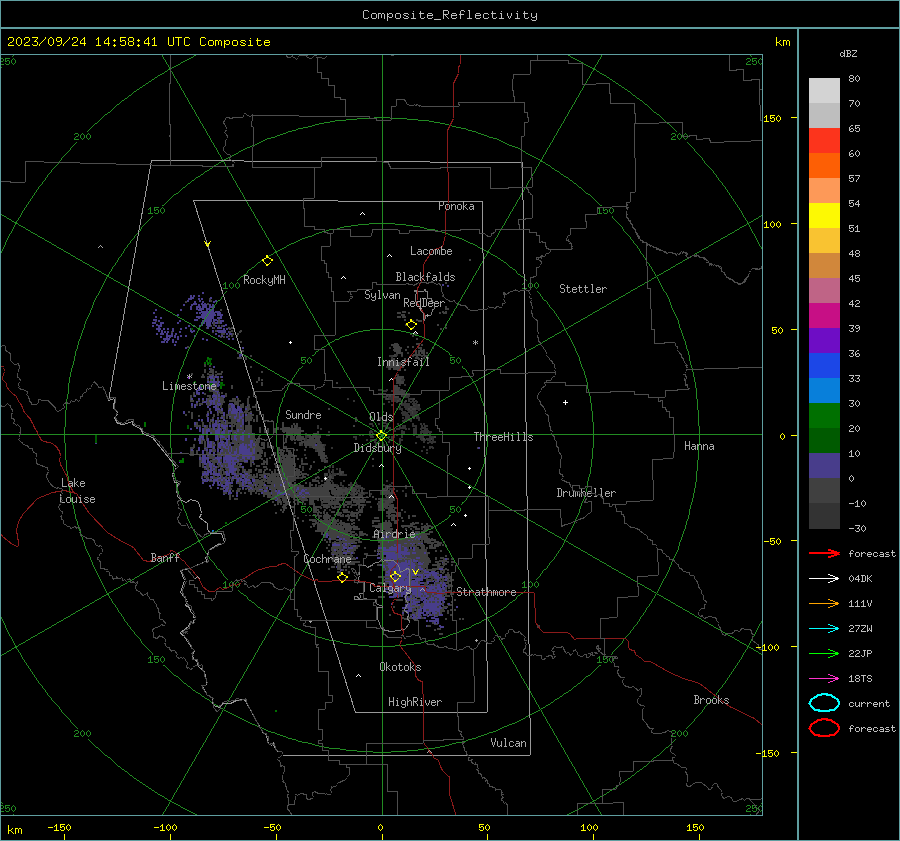Click the Lacombe city label

click(x=431, y=251)
